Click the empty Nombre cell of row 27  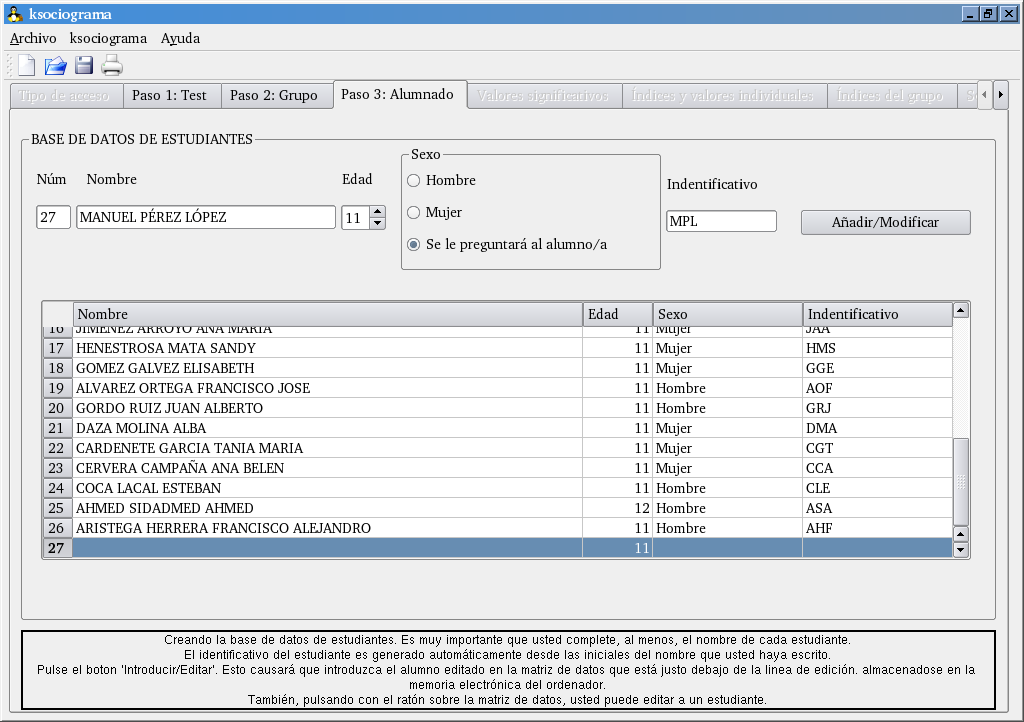327,548
